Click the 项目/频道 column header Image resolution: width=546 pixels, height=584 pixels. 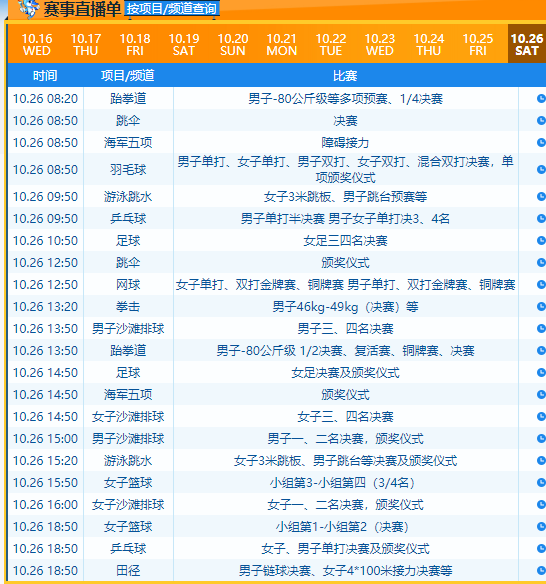[x=128, y=76]
